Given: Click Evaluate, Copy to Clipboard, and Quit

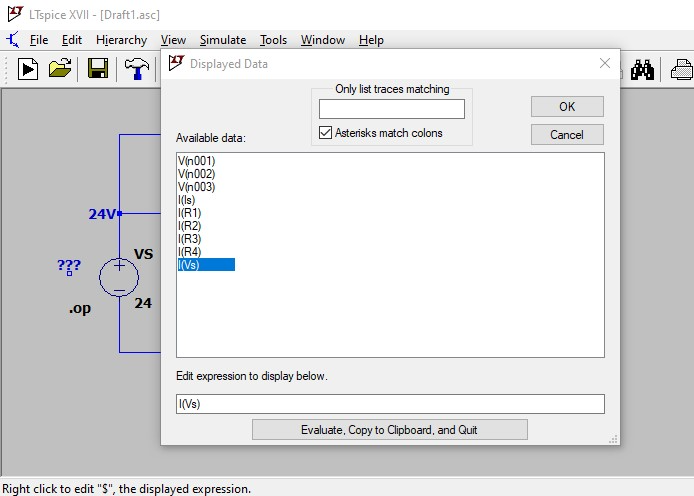Looking at the screenshot, I should tap(389, 430).
